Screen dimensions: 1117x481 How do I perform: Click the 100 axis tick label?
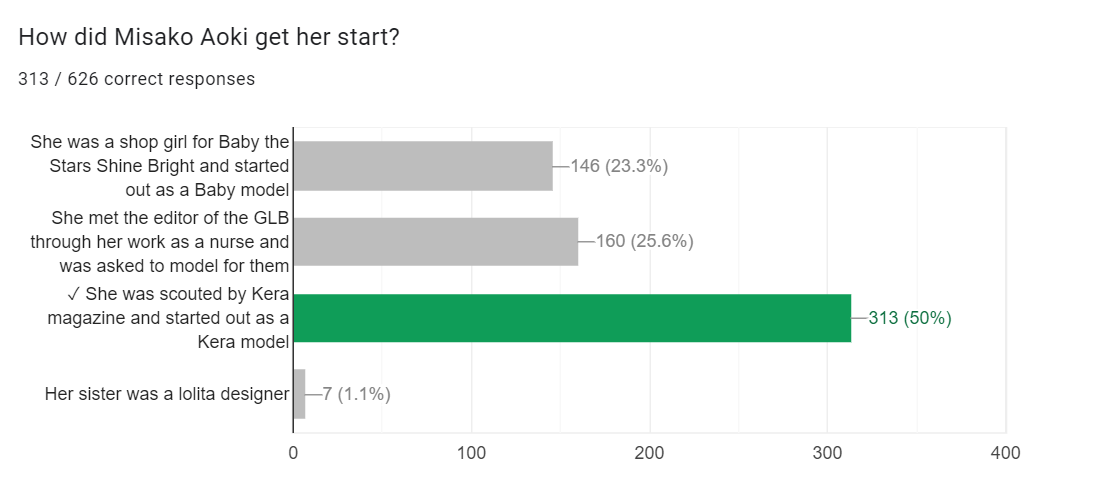471,453
